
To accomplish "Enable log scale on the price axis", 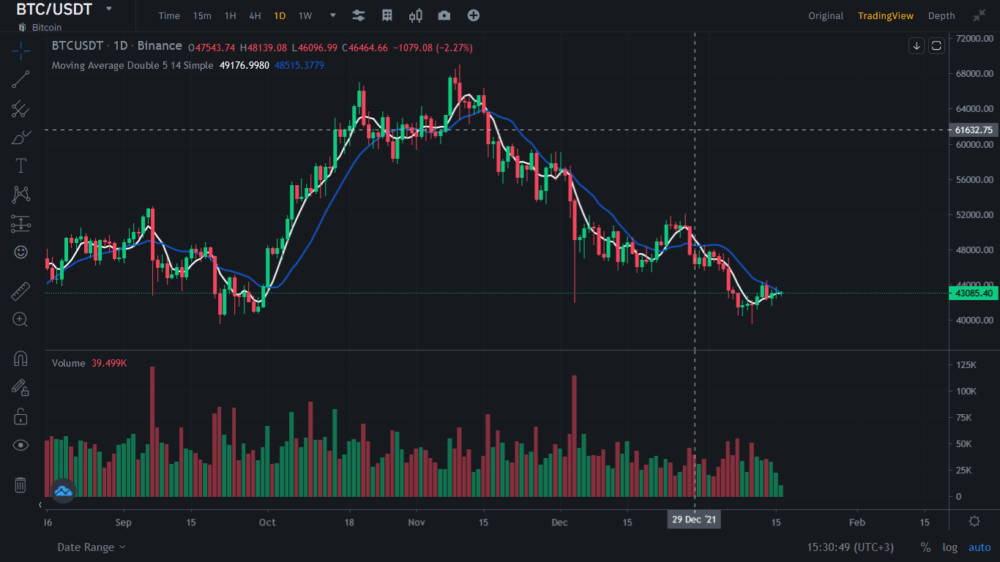I will point(949,547).
